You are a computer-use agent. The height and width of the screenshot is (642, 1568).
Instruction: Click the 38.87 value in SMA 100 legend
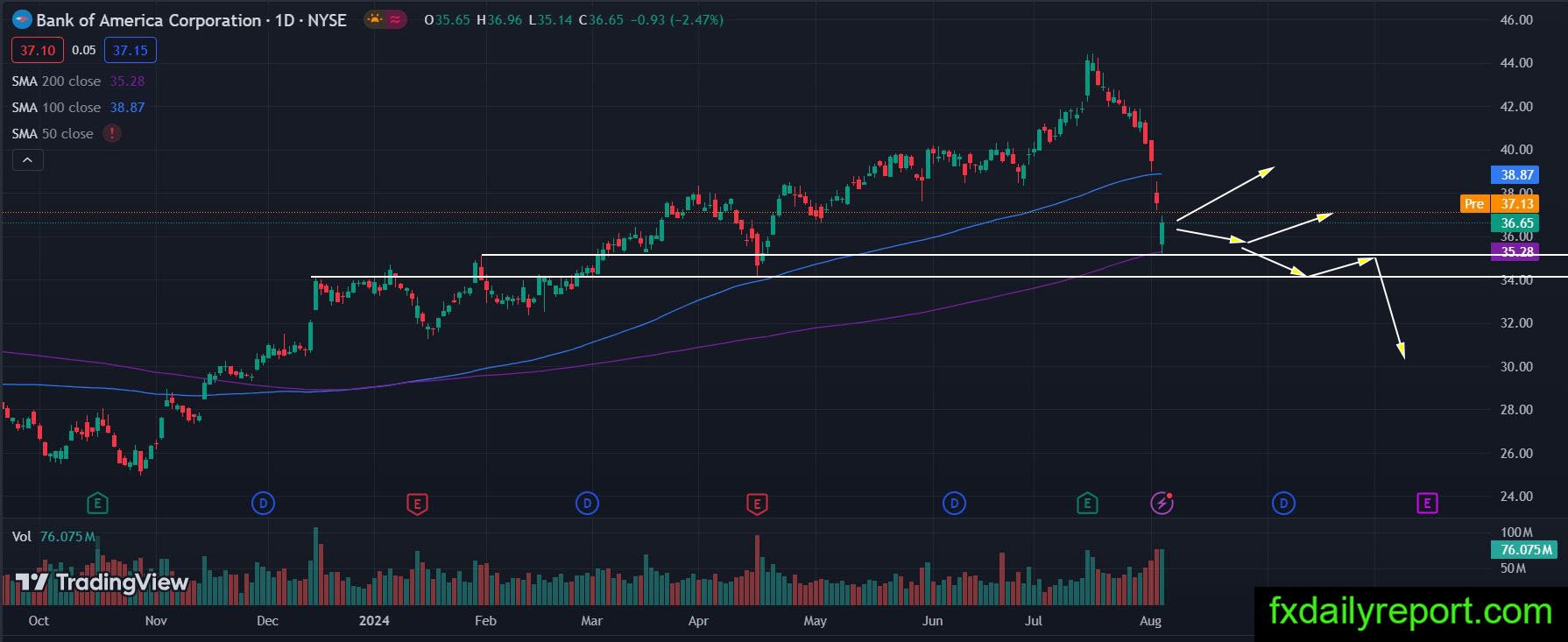click(x=127, y=107)
